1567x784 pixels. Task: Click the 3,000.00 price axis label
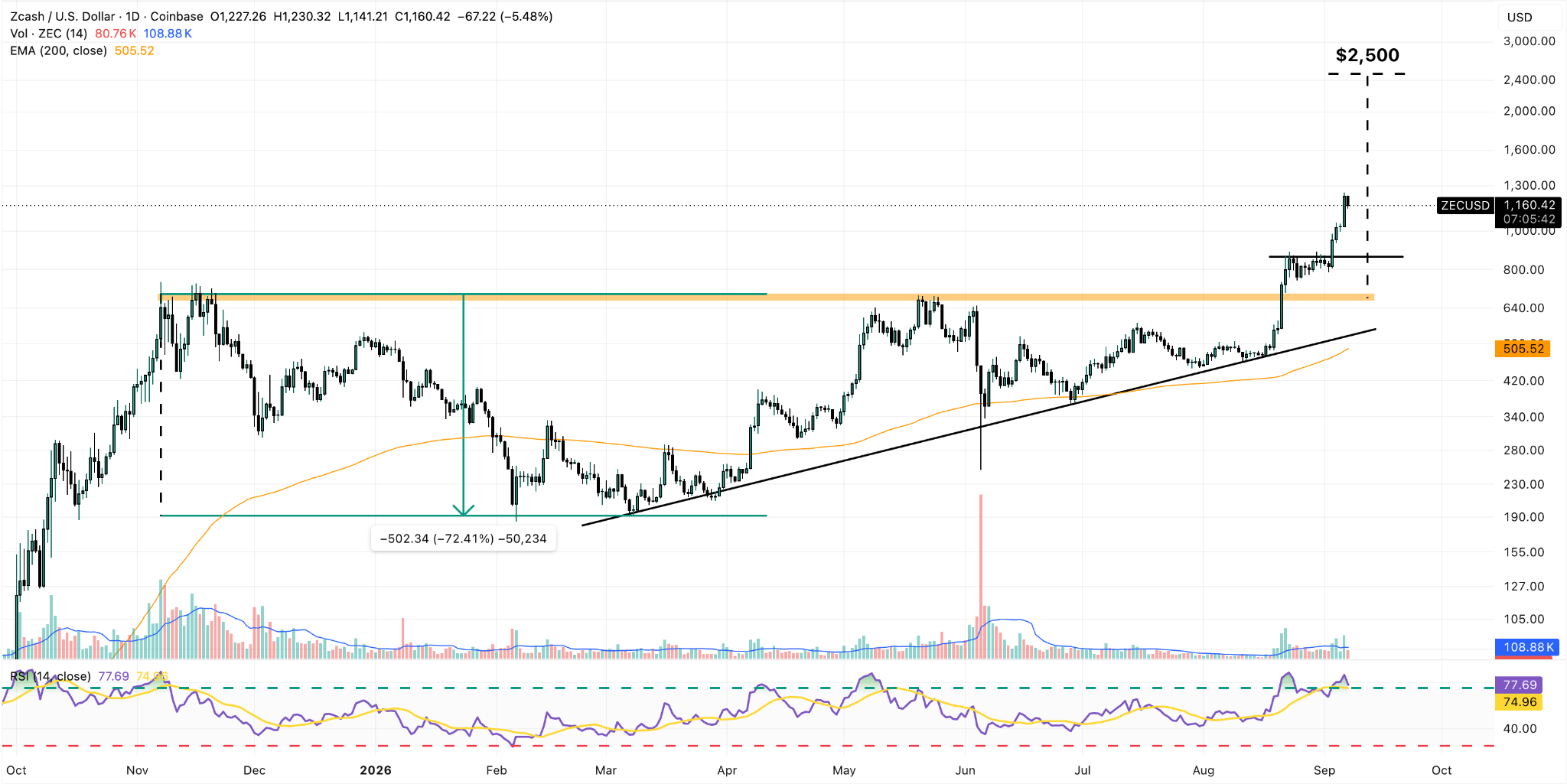(1529, 41)
